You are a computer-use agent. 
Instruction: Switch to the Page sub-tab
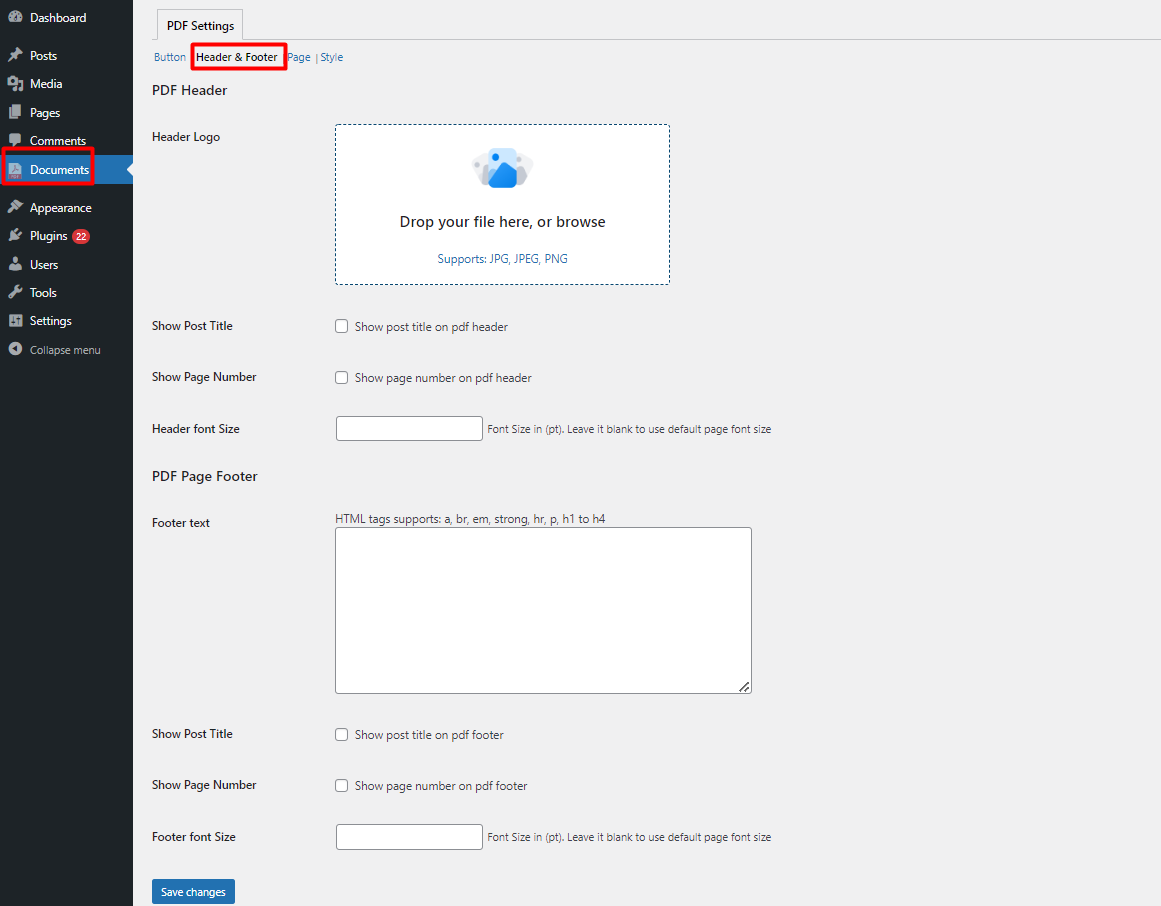click(299, 57)
